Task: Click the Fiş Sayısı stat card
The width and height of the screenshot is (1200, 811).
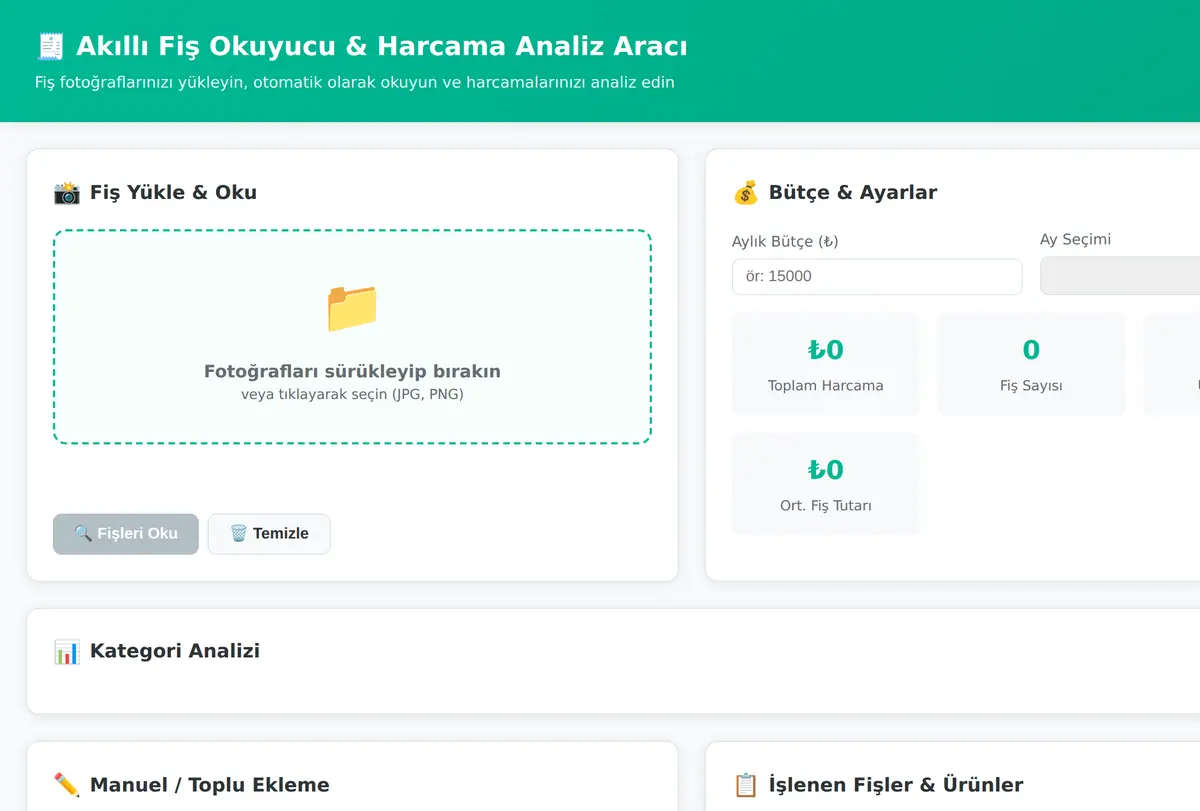Action: 1031,364
